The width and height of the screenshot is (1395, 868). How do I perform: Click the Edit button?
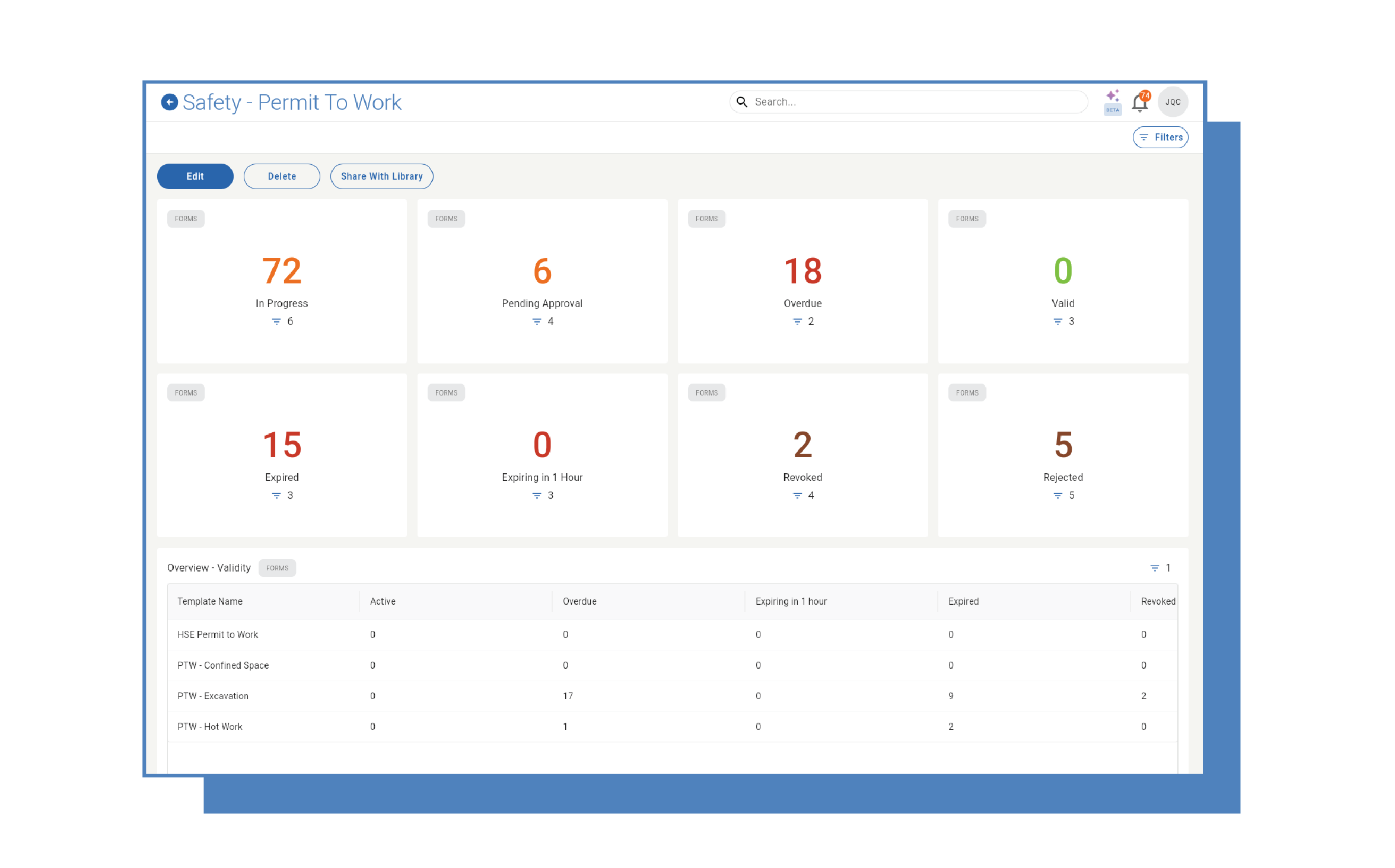pyautogui.click(x=195, y=176)
